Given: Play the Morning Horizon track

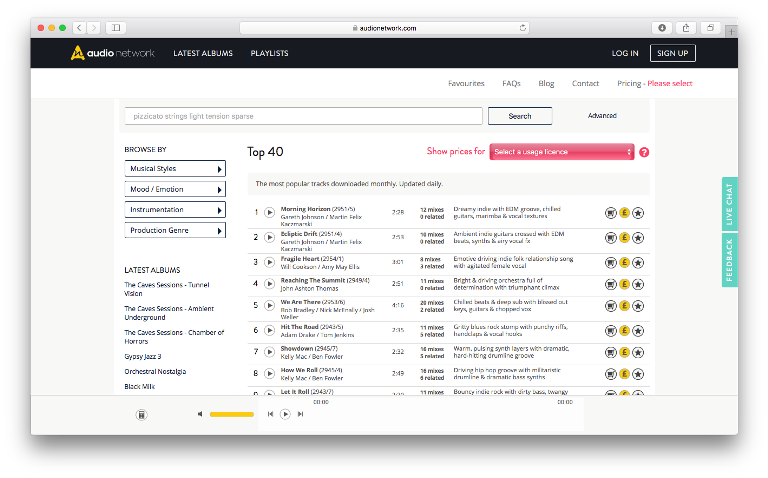Looking at the screenshot, I should [269, 213].
